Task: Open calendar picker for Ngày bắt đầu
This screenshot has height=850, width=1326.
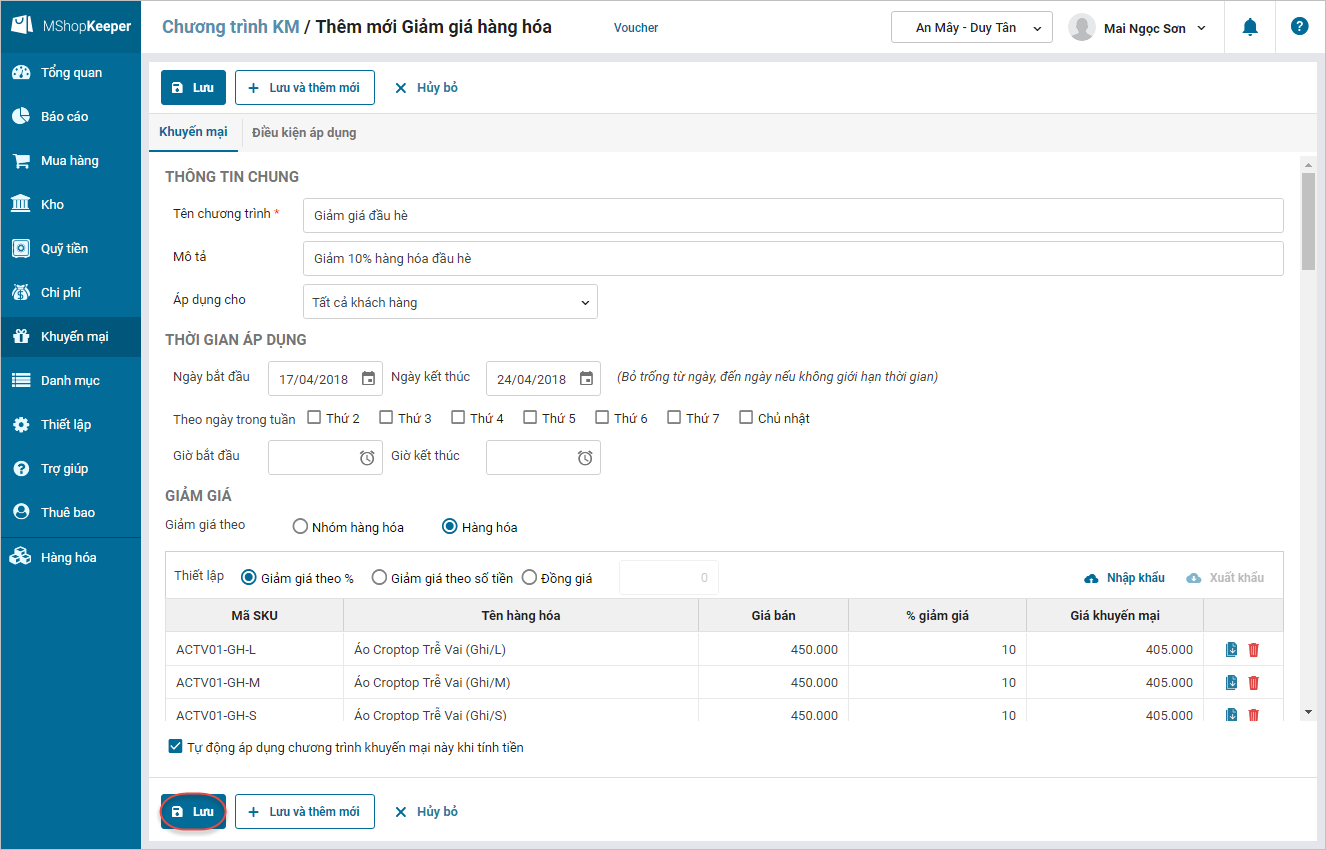Action: (x=368, y=379)
